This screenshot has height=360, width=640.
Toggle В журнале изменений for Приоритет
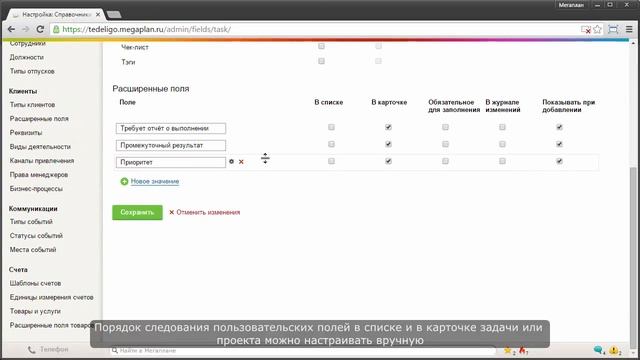[x=502, y=161]
